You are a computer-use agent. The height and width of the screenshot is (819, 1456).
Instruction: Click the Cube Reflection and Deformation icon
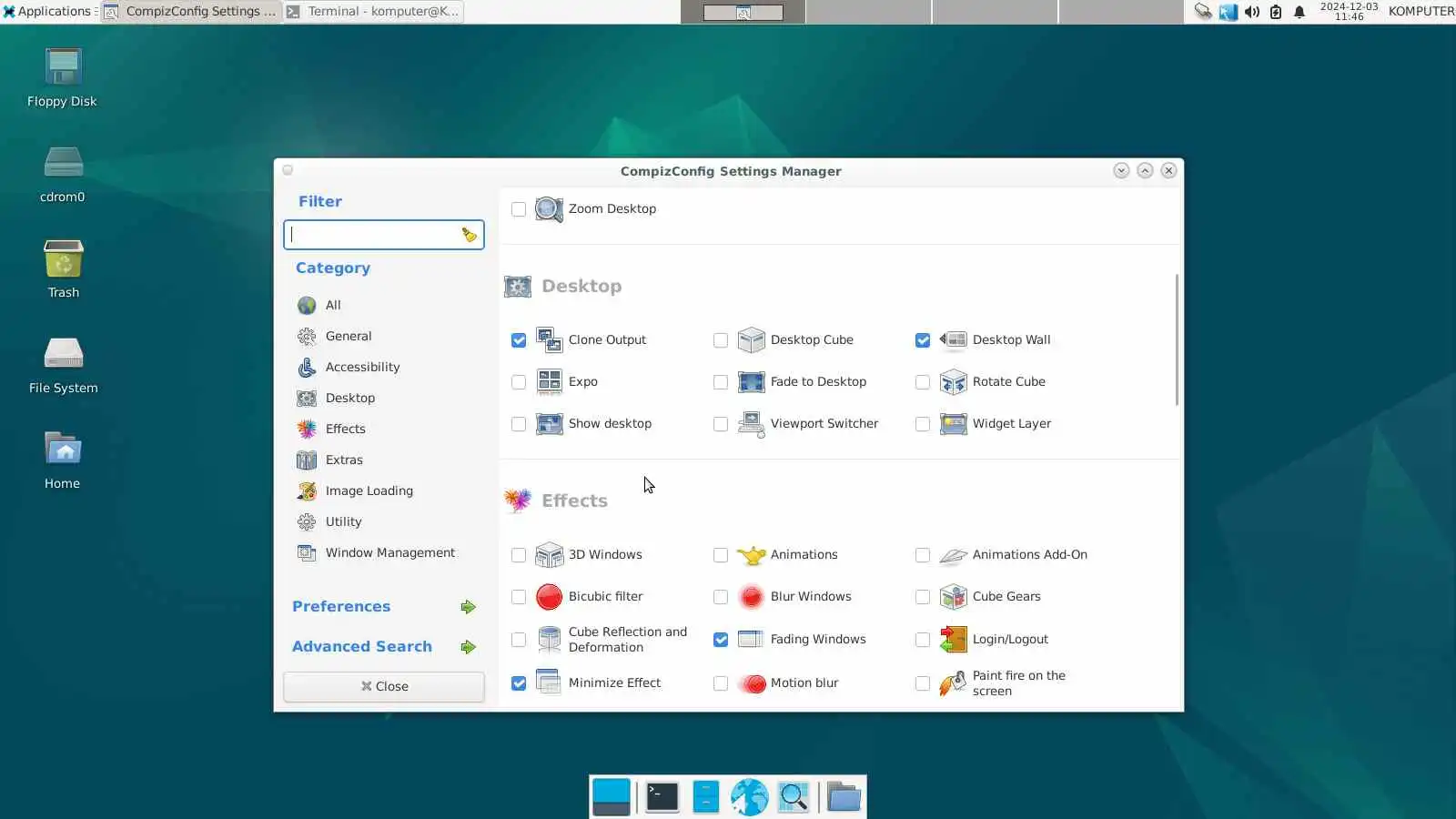pos(549,639)
